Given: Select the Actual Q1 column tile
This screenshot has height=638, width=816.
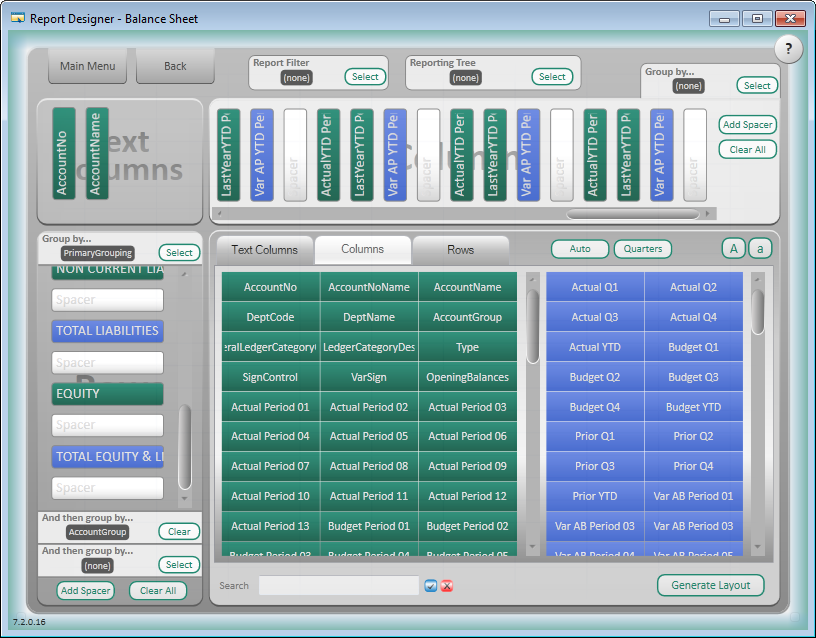Looking at the screenshot, I should tap(595, 287).
